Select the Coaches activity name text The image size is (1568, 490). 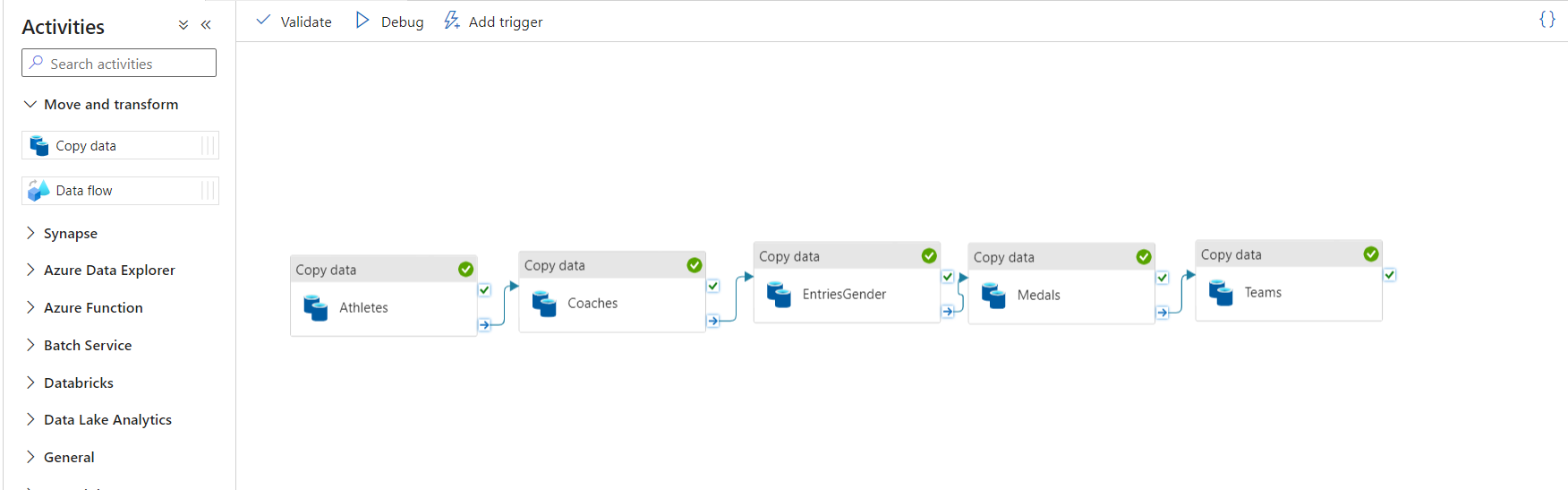[x=592, y=303]
